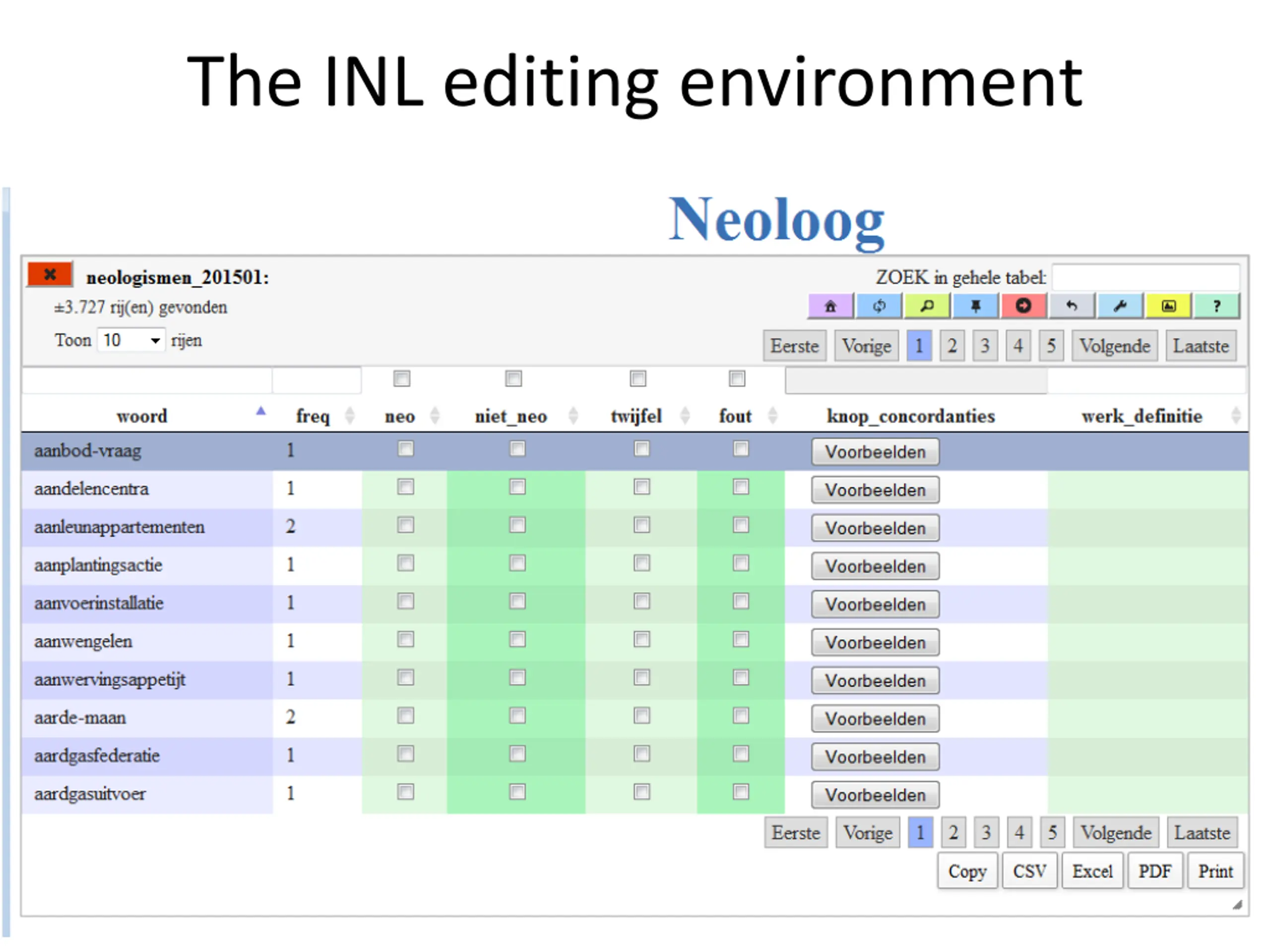
Task: Go to page 4 in top pagination
Action: (1018, 346)
